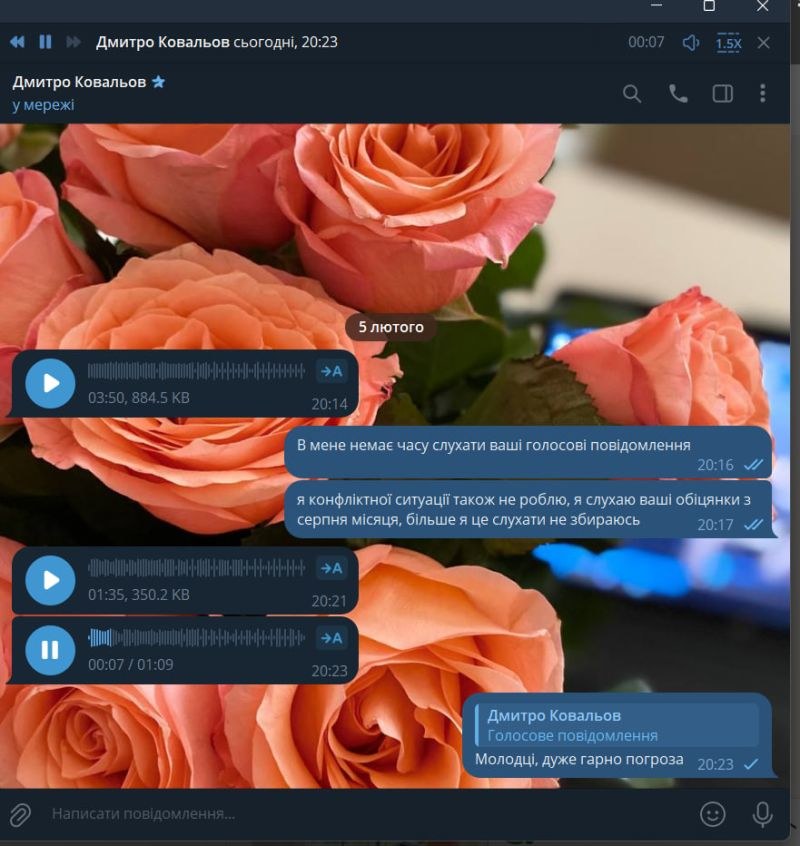
Task: Play the 03:50 voice message
Action: [50, 383]
